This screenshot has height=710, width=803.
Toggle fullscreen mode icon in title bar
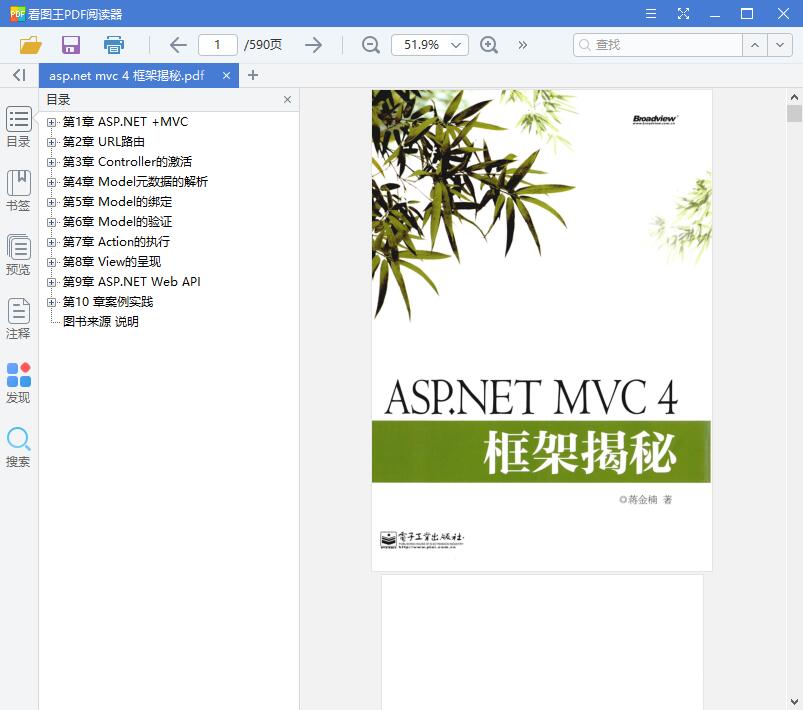683,14
